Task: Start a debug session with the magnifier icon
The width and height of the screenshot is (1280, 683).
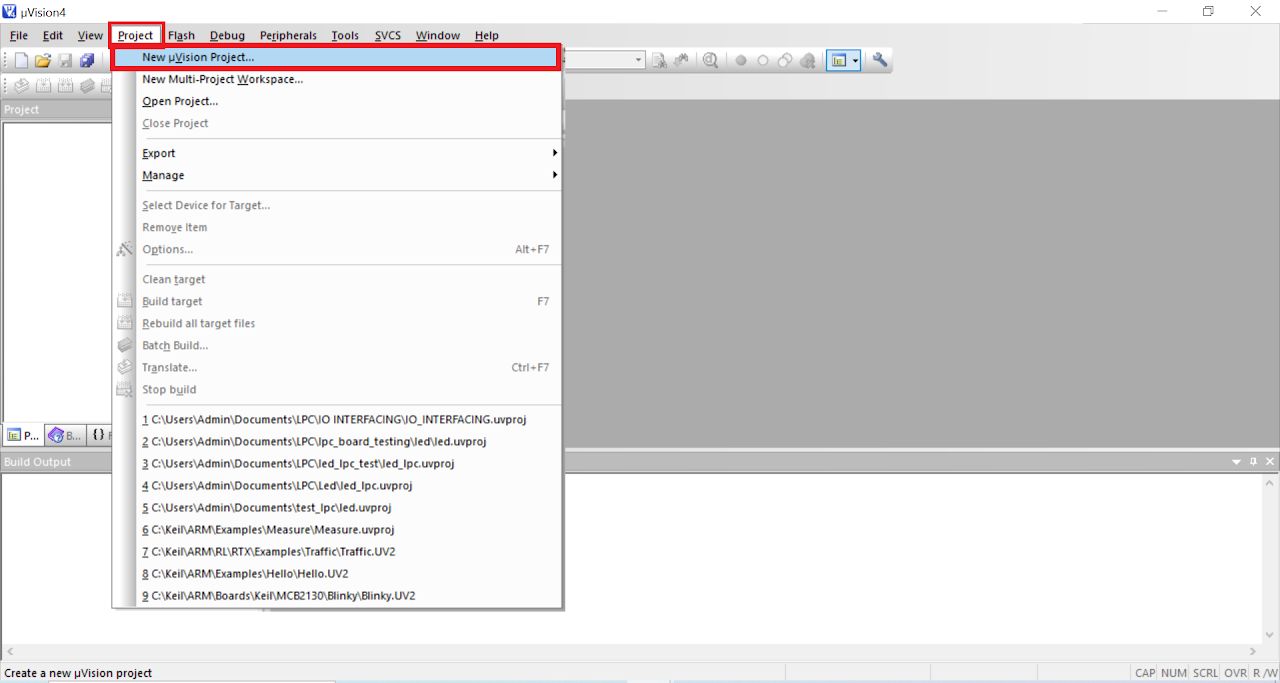Action: tap(710, 60)
